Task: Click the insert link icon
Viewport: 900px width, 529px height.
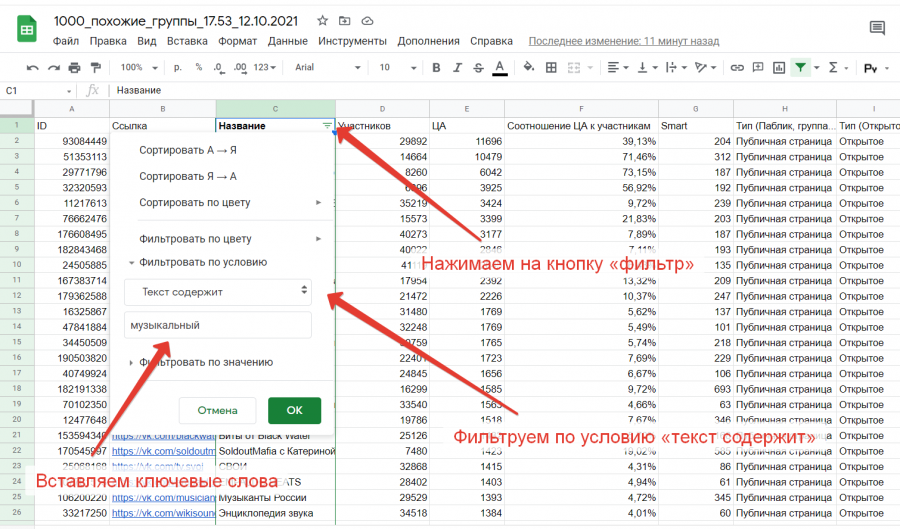Action: (x=737, y=68)
